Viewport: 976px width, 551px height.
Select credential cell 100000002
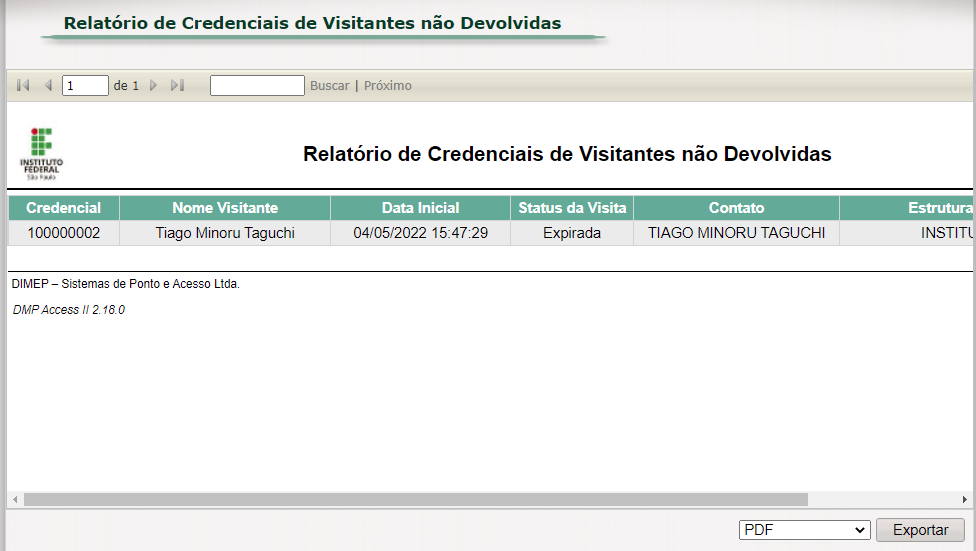[63, 233]
